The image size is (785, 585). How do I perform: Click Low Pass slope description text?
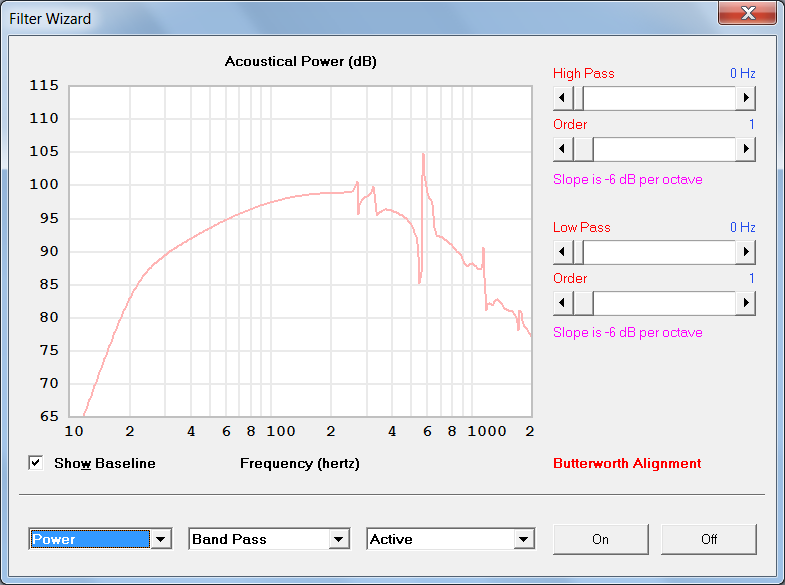point(628,333)
